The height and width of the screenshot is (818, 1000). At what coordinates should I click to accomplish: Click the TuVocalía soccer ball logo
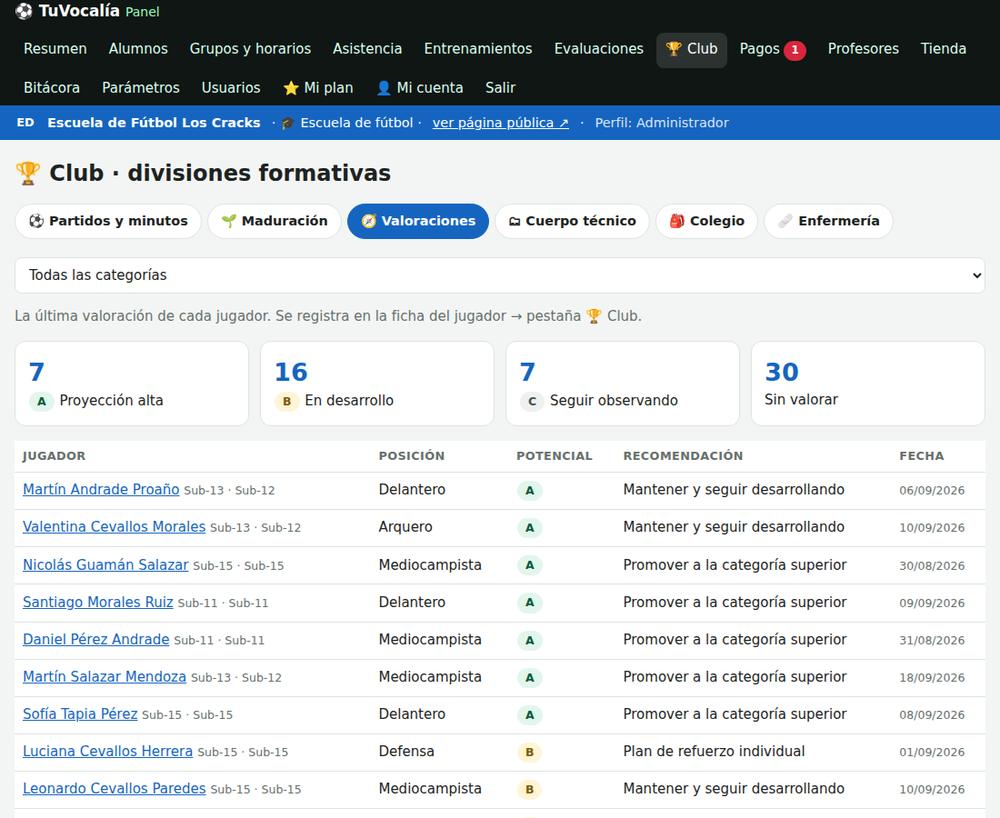point(24,11)
